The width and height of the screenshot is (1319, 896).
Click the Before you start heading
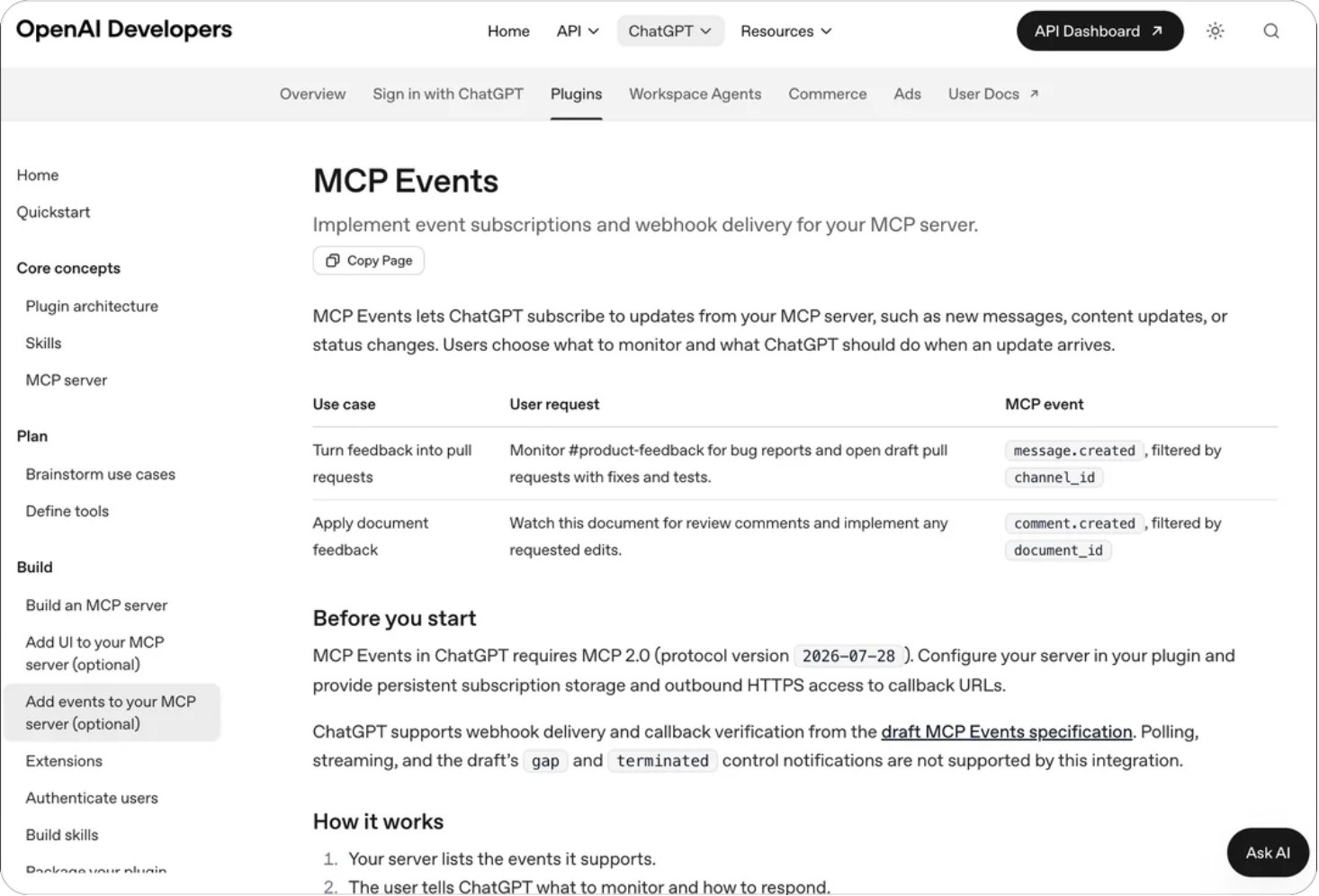[394, 618]
